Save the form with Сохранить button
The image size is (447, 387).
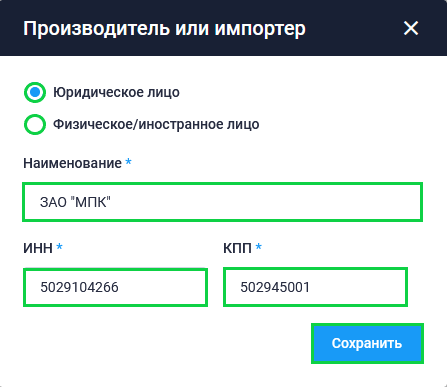click(x=367, y=343)
